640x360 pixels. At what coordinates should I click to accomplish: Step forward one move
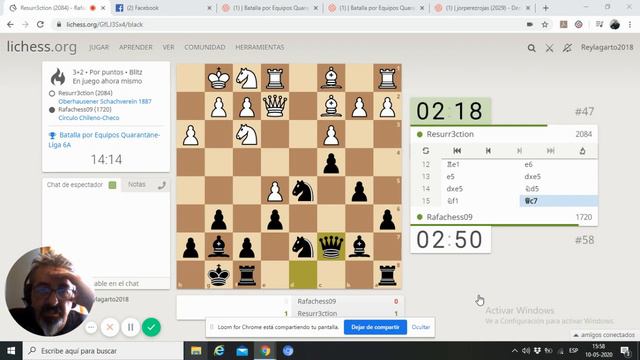[x=519, y=151]
